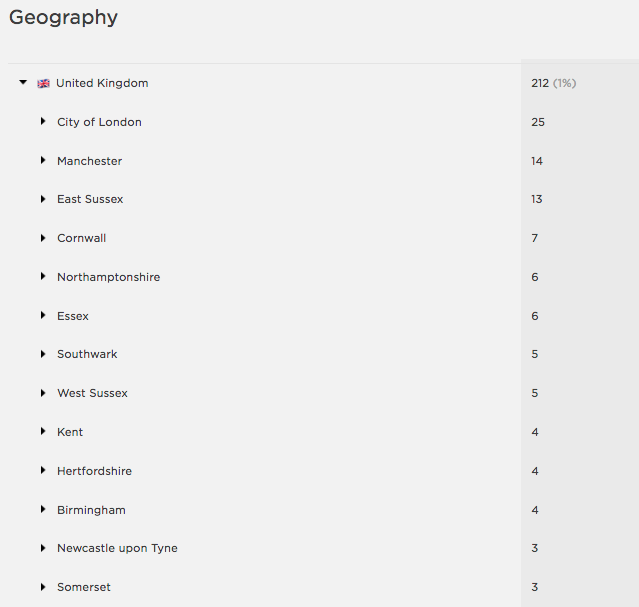
Task: Click the United Kingdom flag icon
Action: click(x=43, y=84)
